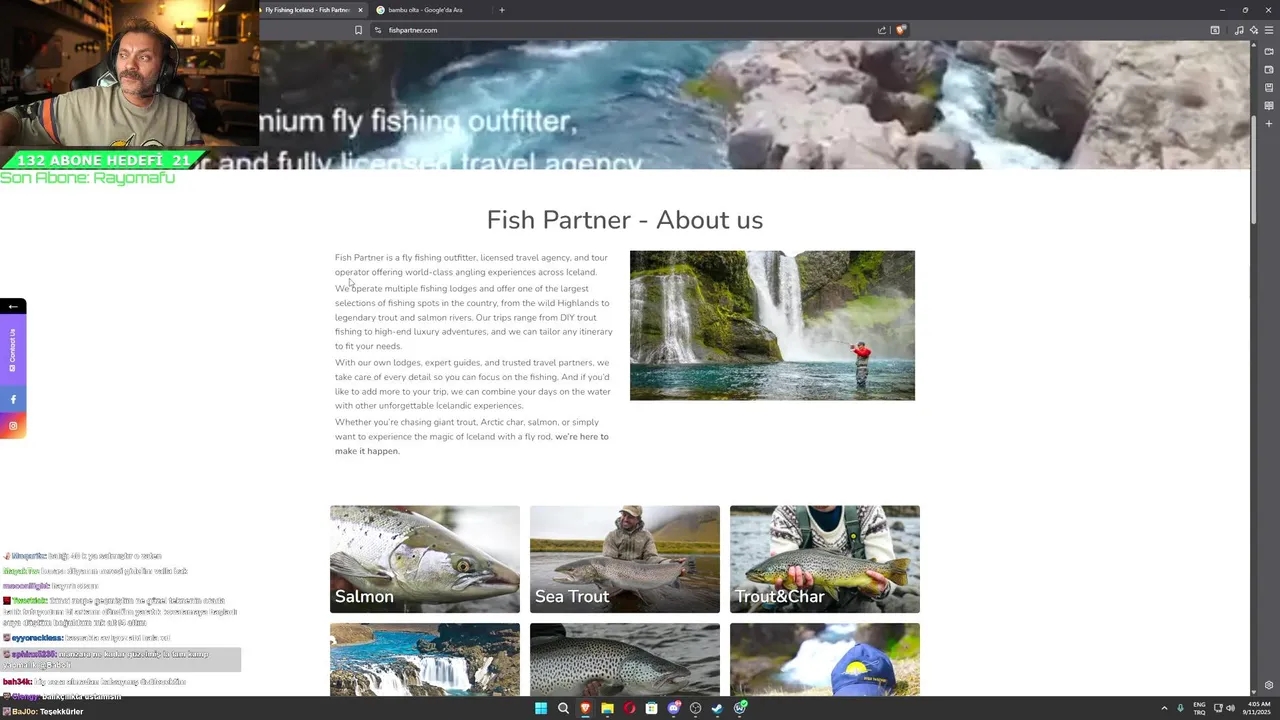Viewport: 1280px width, 720px height.
Task: Click the waterfall card below Salmon
Action: (425, 659)
